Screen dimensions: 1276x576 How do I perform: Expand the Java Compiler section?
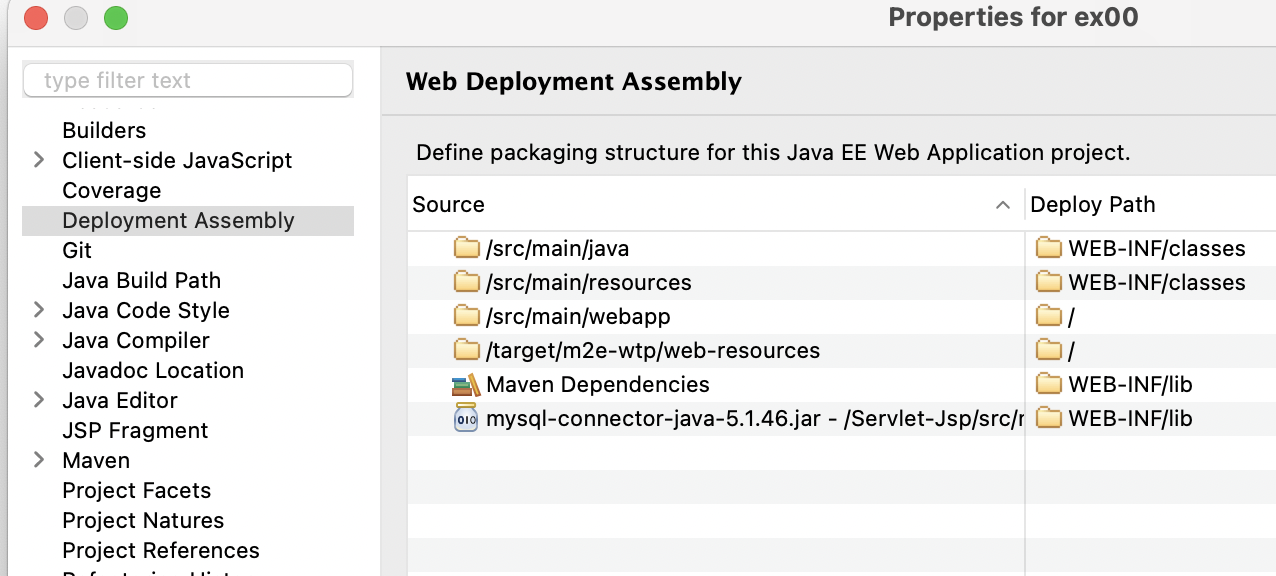pyautogui.click(x=39, y=340)
